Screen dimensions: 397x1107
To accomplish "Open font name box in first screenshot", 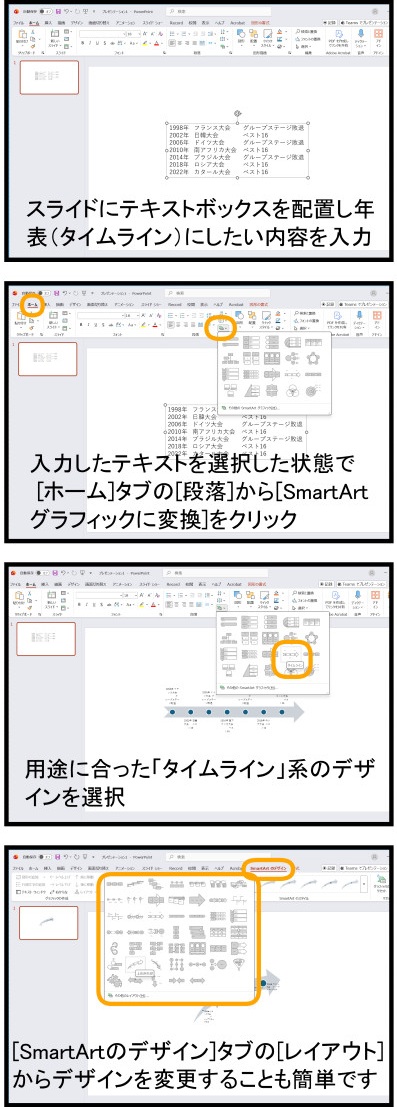I will (102, 34).
